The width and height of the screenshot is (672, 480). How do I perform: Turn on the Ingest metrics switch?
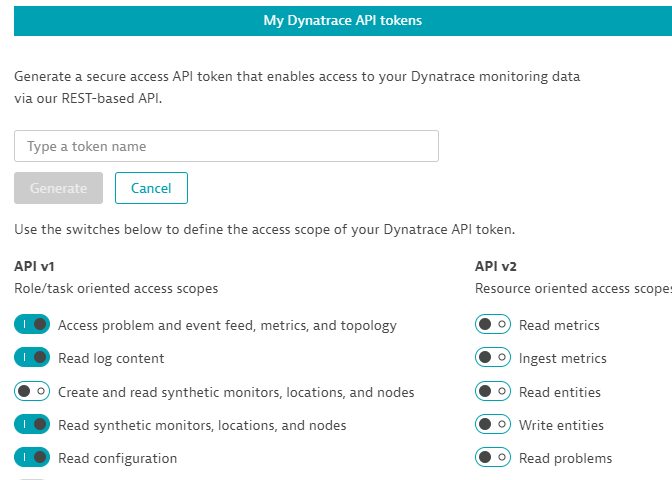(493, 358)
